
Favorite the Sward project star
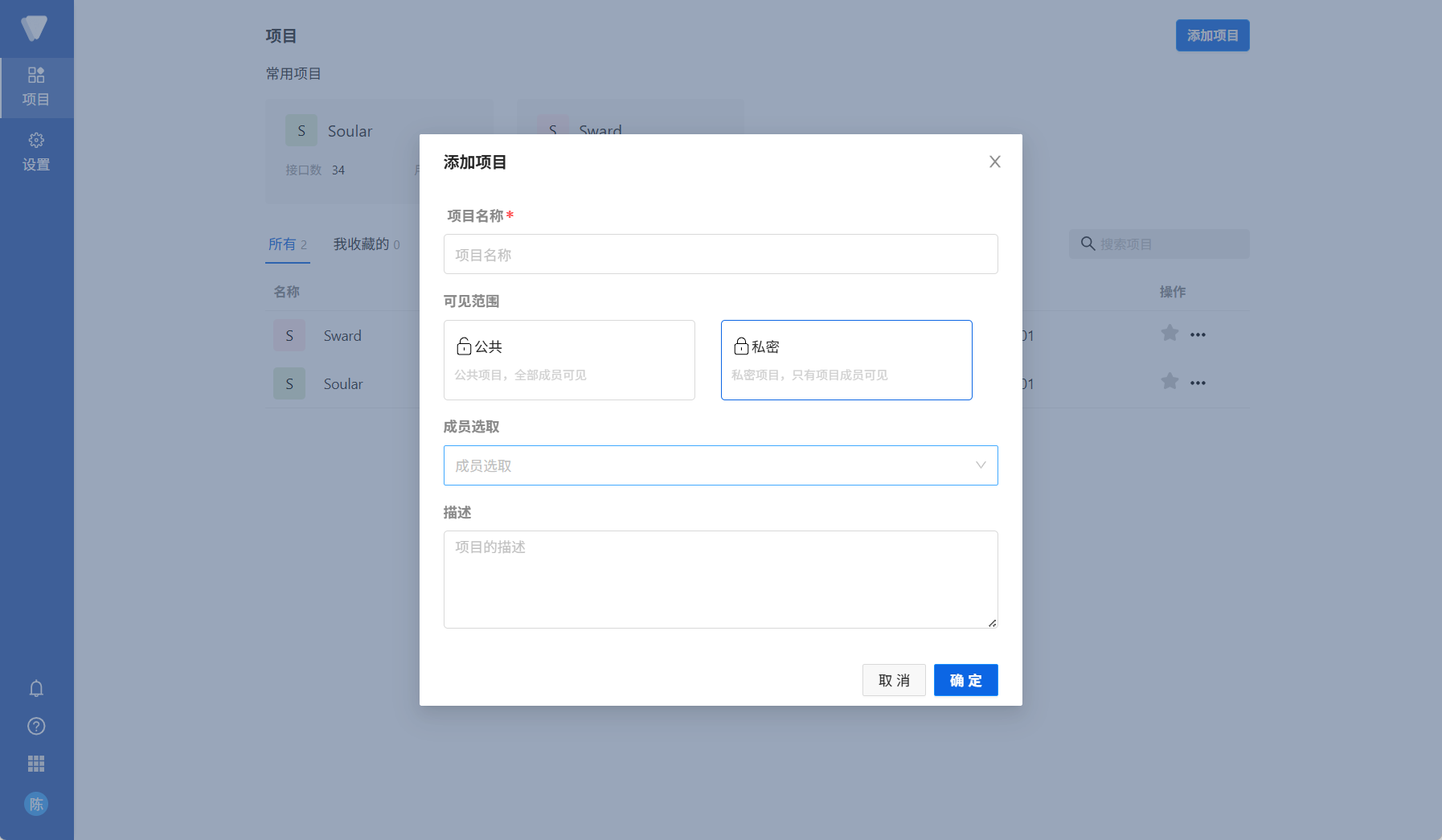[1168, 333]
